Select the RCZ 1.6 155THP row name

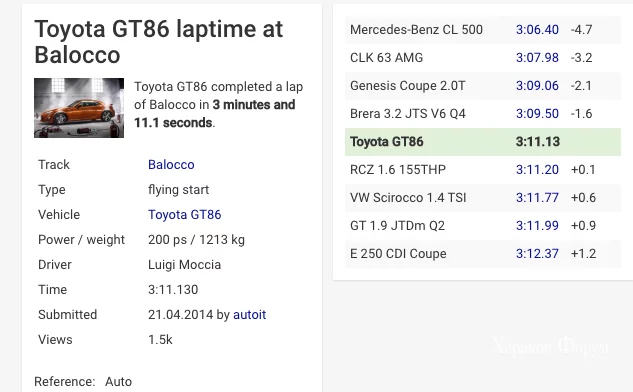click(x=398, y=170)
